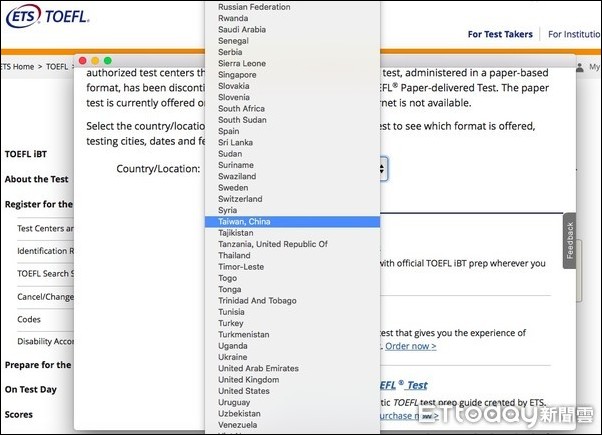Select Turkmenistan from the country list
Image resolution: width=602 pixels, height=435 pixels.
click(244, 334)
